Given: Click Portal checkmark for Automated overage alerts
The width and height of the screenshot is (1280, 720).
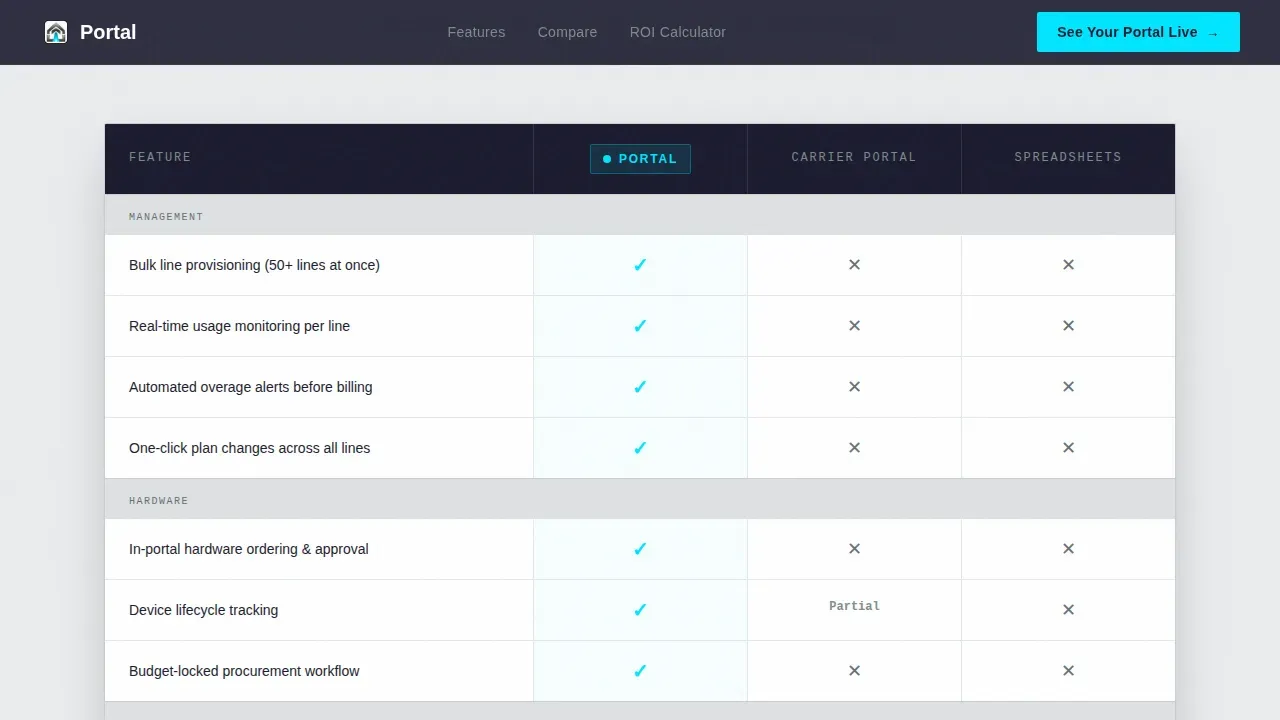Looking at the screenshot, I should [640, 387].
